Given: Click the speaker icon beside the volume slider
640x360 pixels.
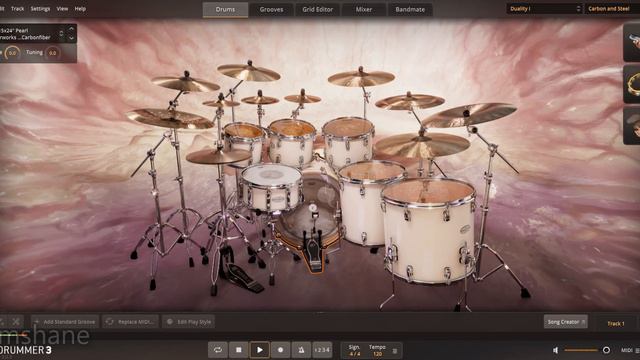Looking at the screenshot, I should tap(556, 350).
